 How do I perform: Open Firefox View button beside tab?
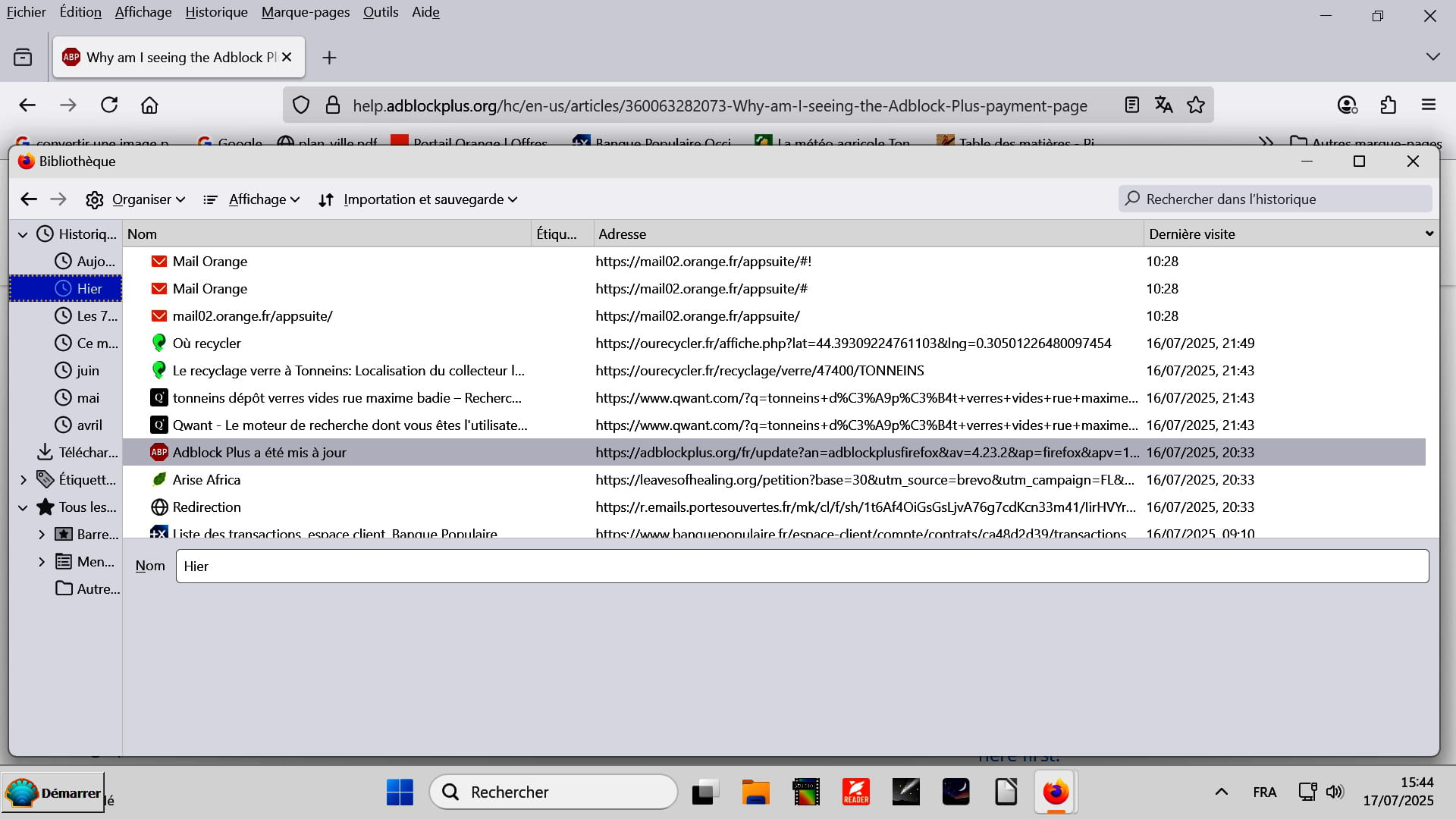(x=23, y=58)
